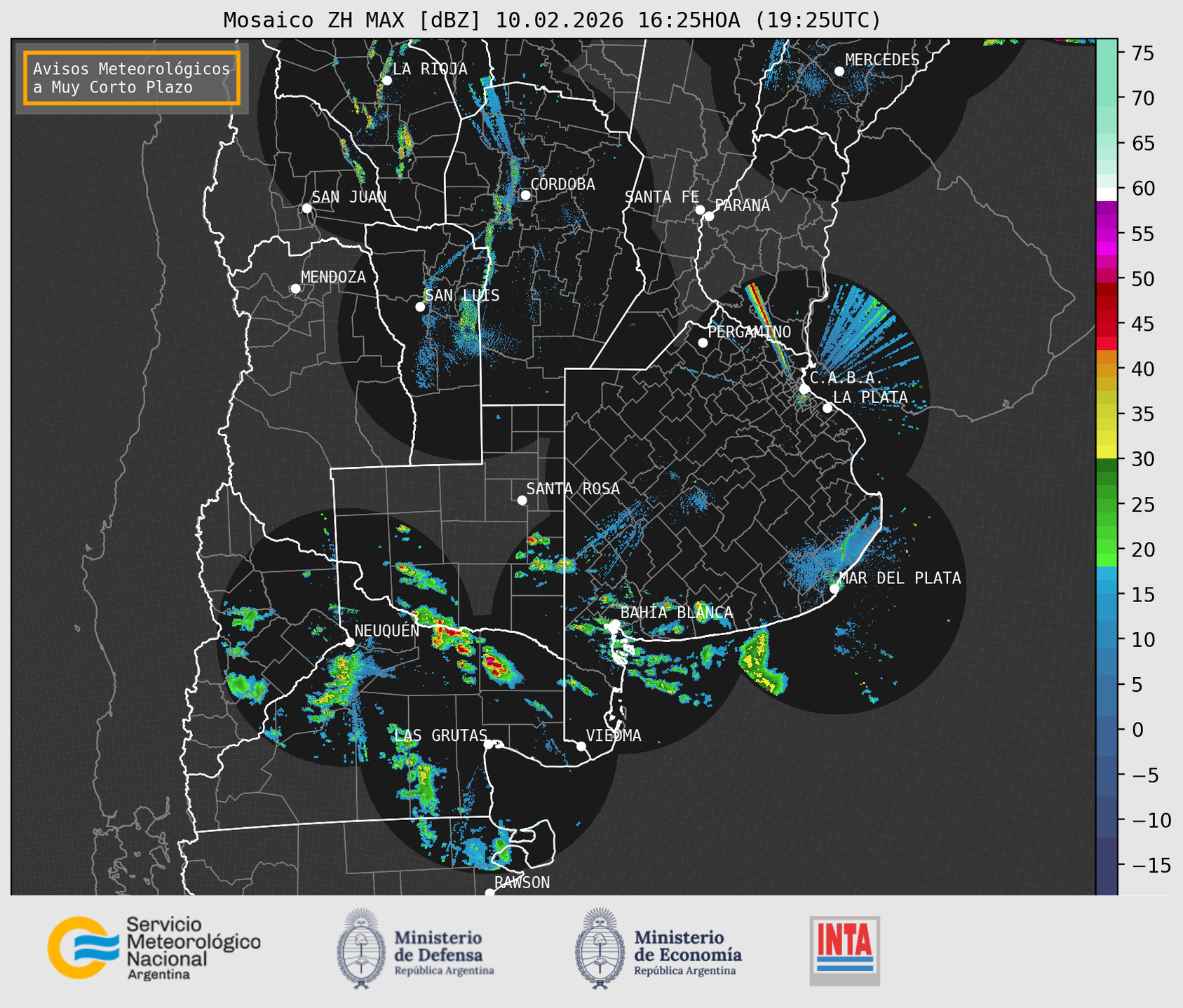
Task: Click the Mar del Plata marker dot
Action: 834,588
